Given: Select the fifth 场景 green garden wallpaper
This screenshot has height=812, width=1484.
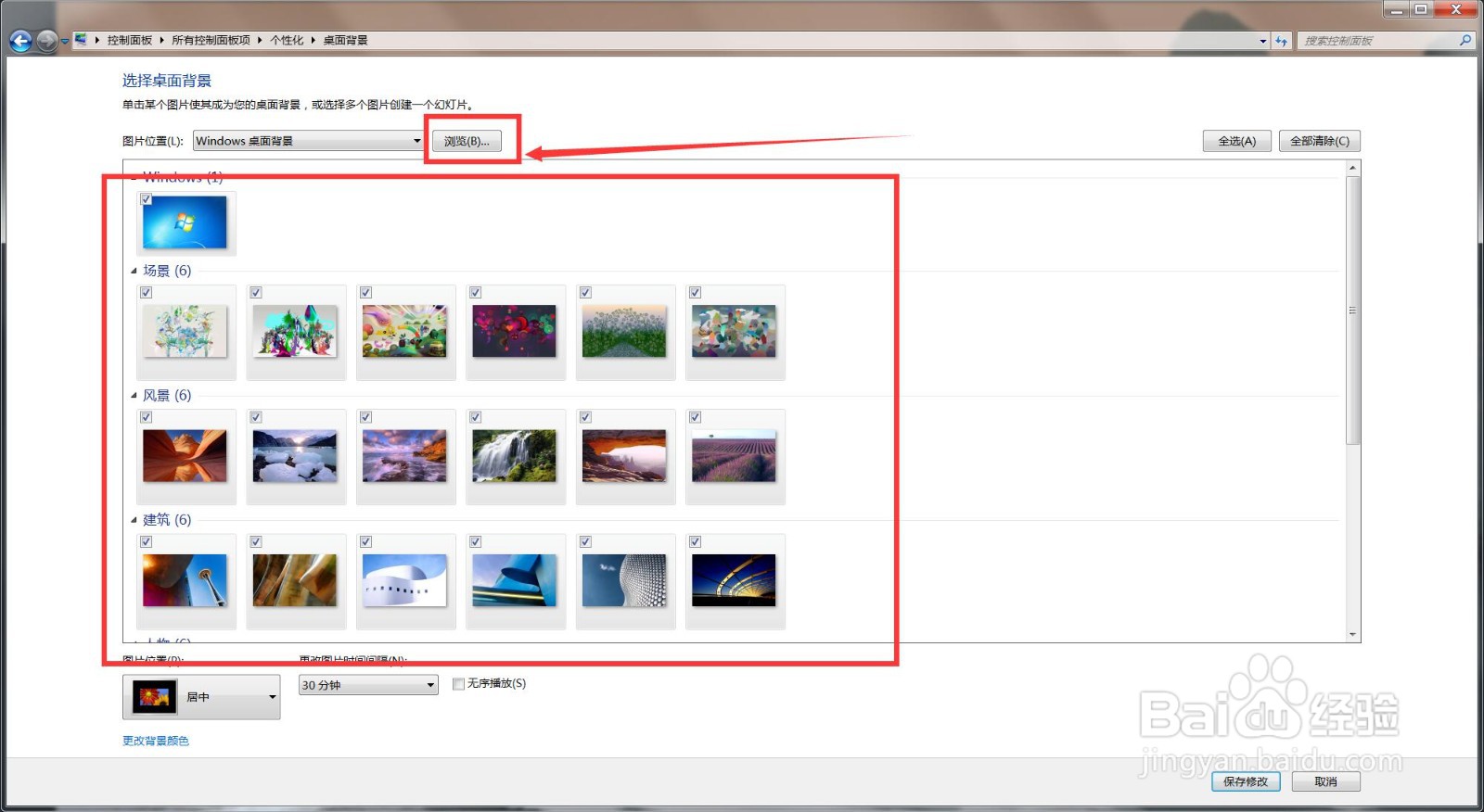Looking at the screenshot, I should coord(624,331).
